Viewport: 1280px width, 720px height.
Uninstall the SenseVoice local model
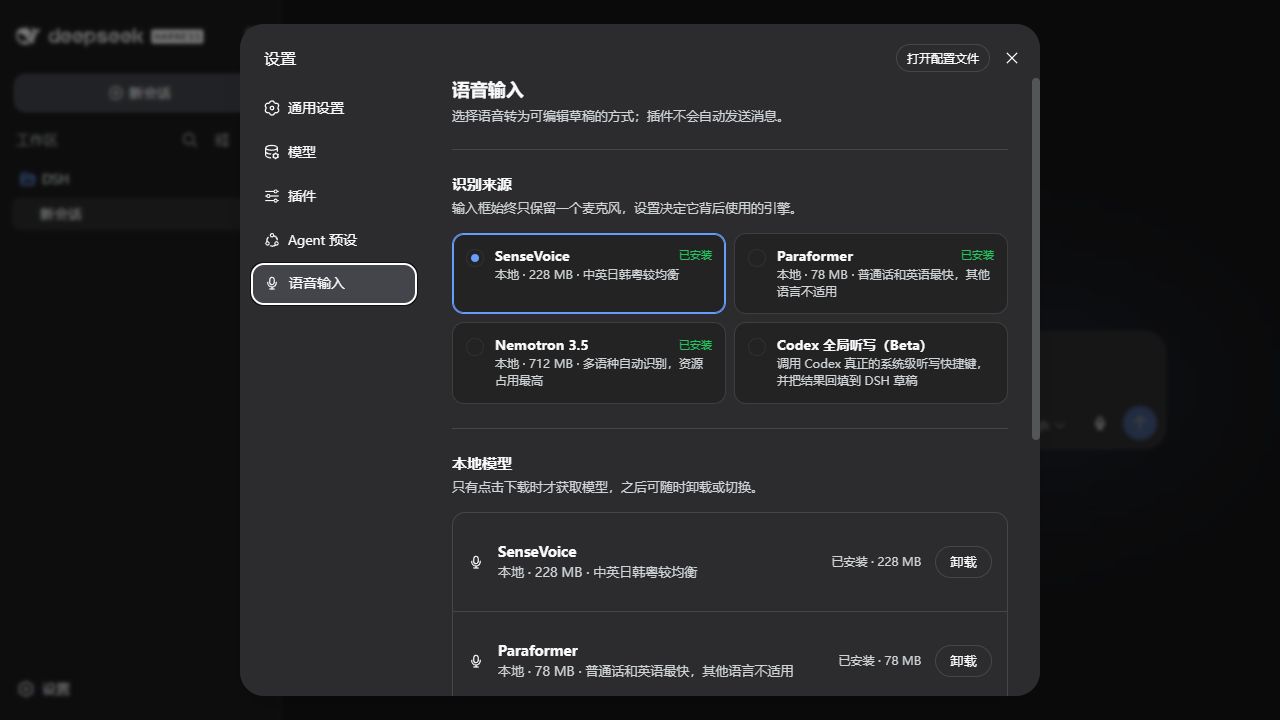point(963,562)
